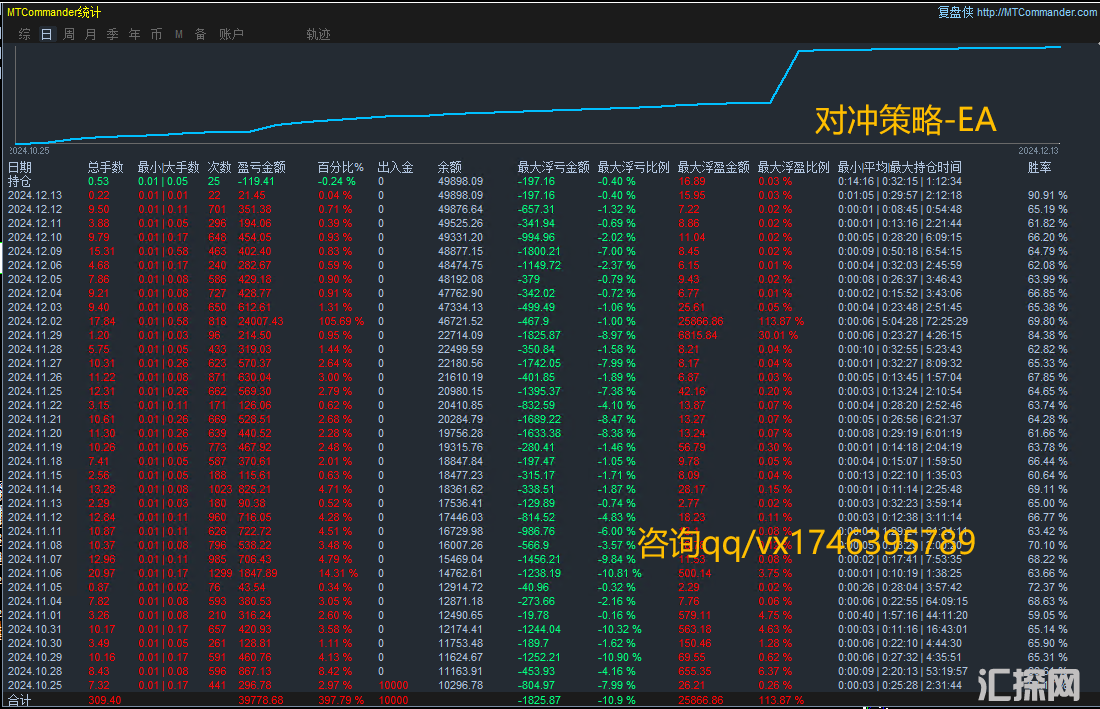Open the 币 currency tab
This screenshot has height=709, width=1100.
tap(156, 34)
